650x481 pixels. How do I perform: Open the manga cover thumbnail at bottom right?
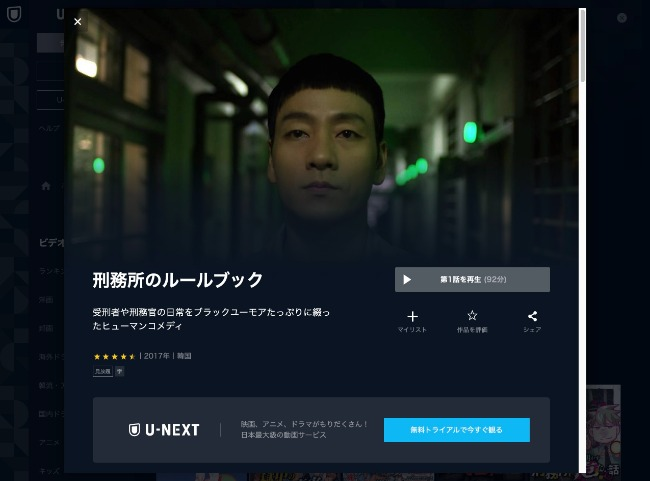pyautogui.click(x=604, y=430)
